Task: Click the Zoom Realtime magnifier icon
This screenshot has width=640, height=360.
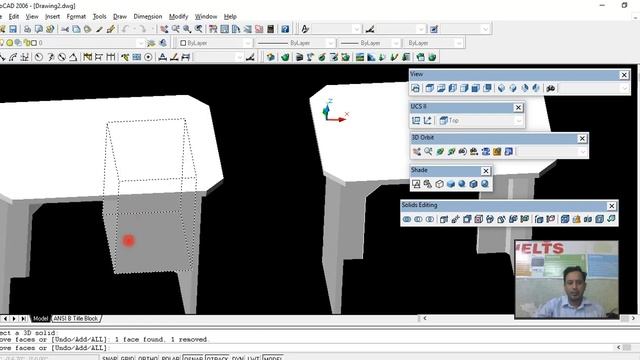Action: click(x=176, y=29)
